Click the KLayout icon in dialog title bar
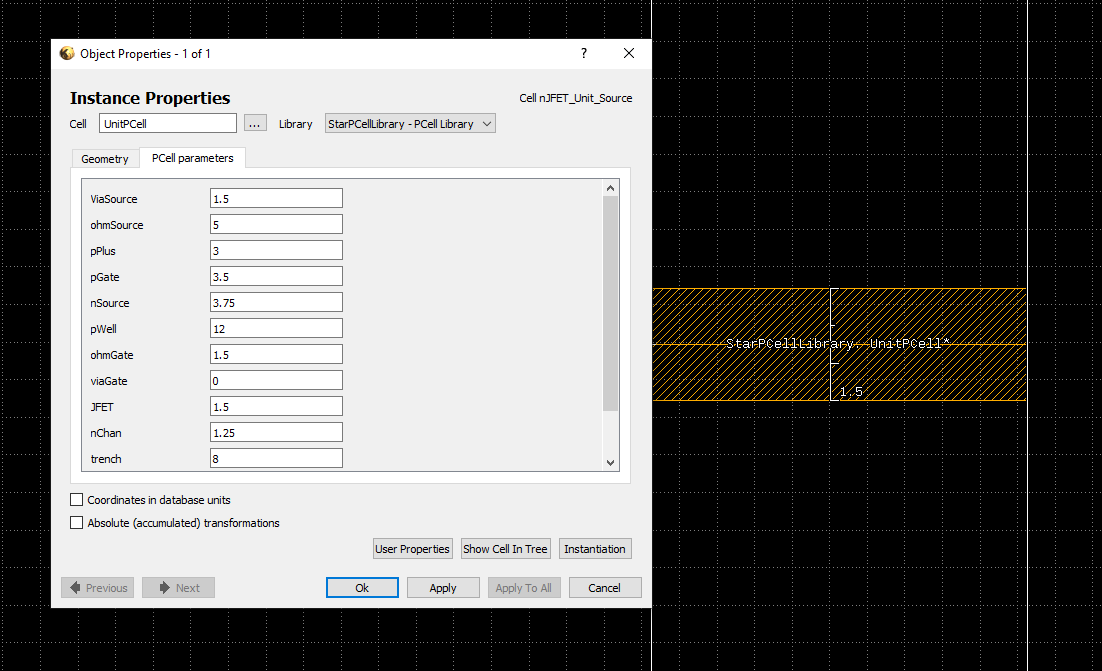 click(67, 54)
